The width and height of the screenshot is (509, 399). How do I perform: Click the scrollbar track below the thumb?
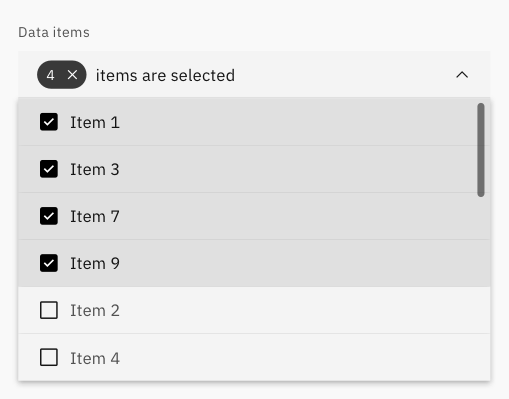tap(481, 287)
